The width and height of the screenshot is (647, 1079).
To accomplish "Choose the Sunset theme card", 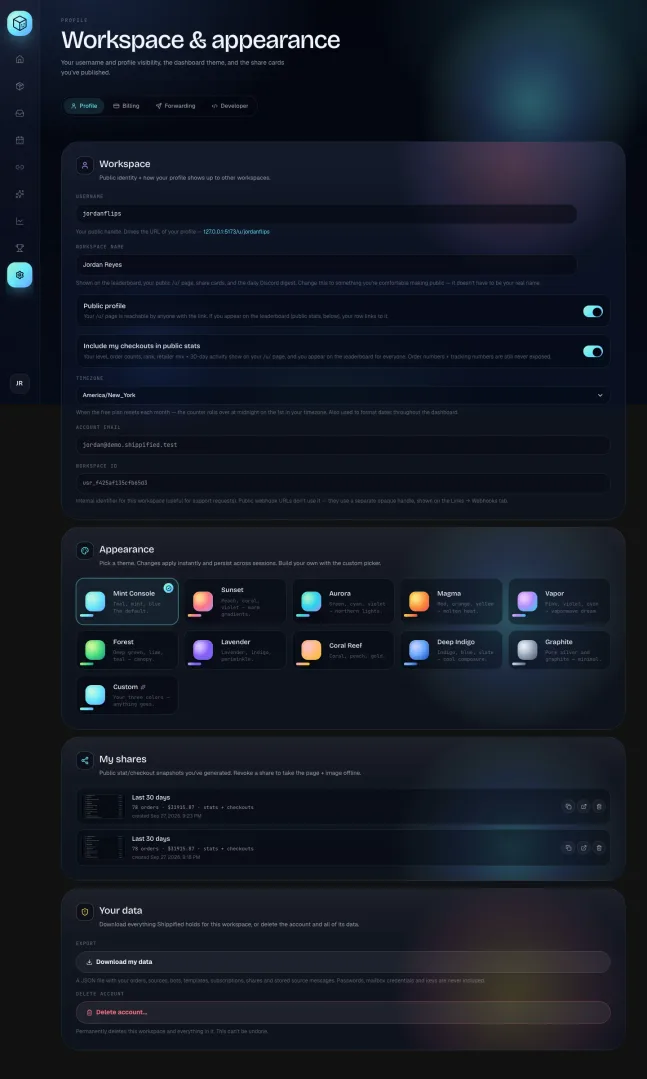I will (x=235, y=601).
